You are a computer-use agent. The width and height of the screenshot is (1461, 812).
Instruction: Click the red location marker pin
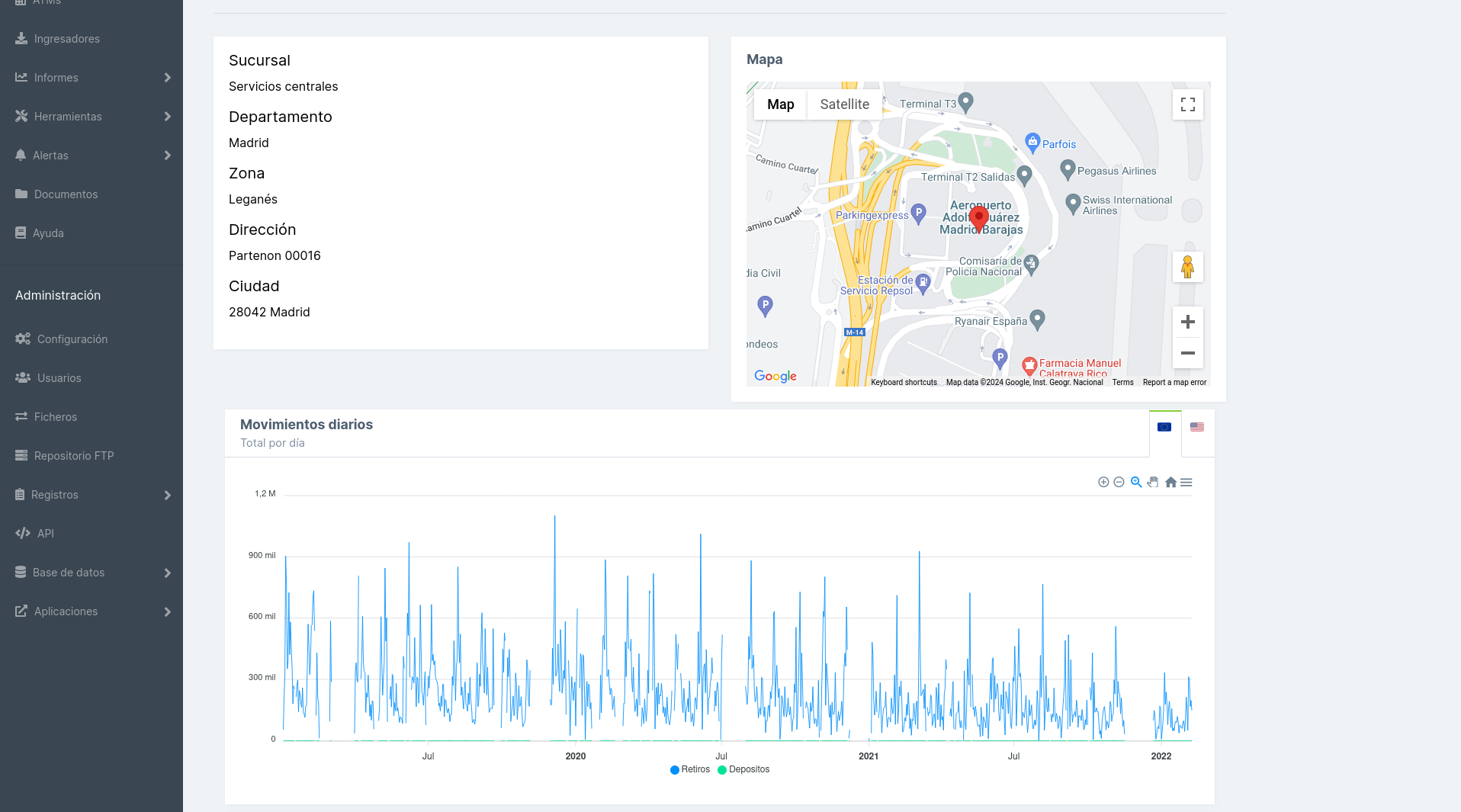click(979, 219)
